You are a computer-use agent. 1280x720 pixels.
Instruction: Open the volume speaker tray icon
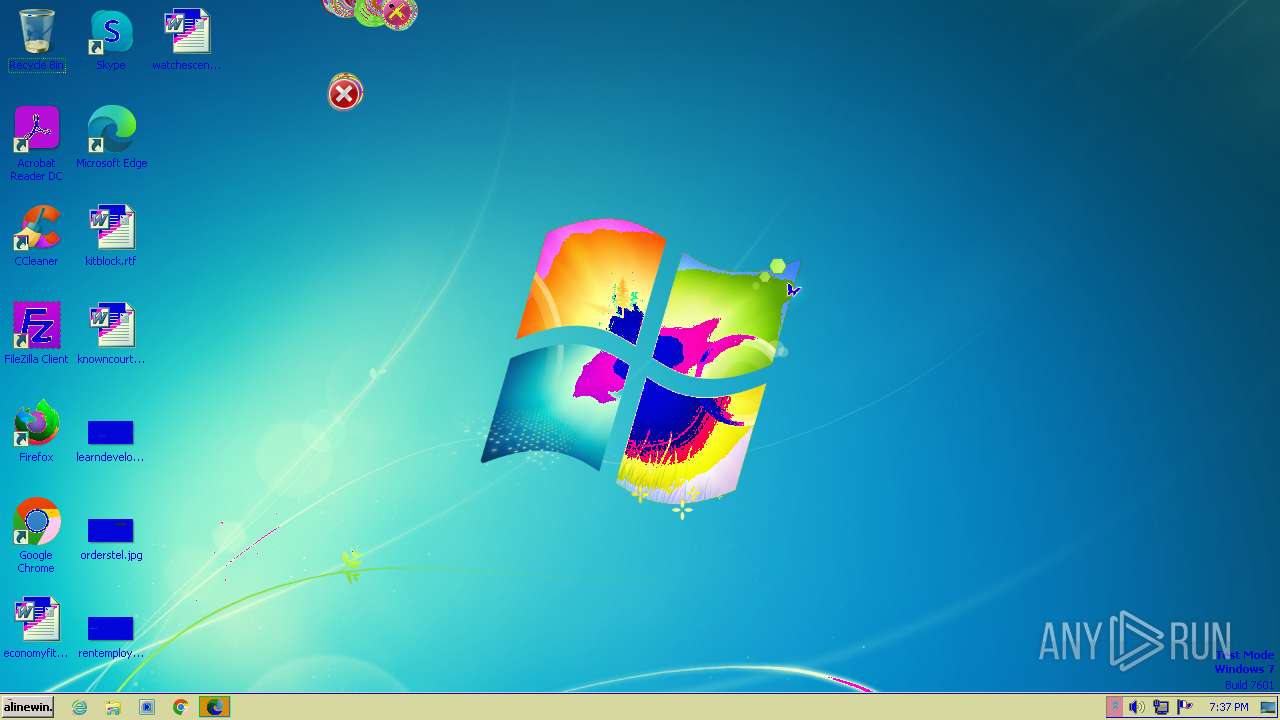1137,707
